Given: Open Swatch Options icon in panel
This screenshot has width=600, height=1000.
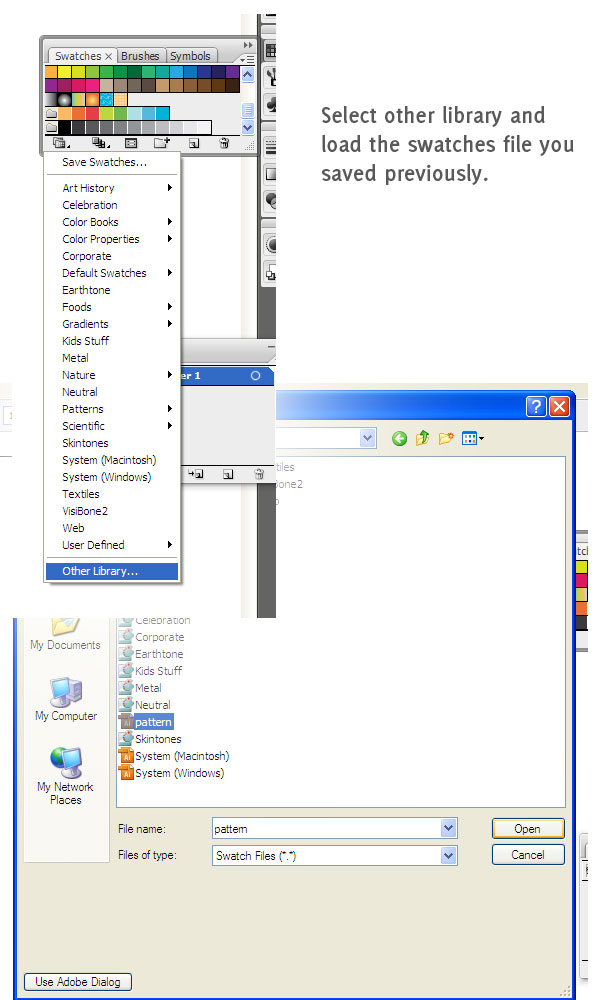Looking at the screenshot, I should [x=130, y=143].
